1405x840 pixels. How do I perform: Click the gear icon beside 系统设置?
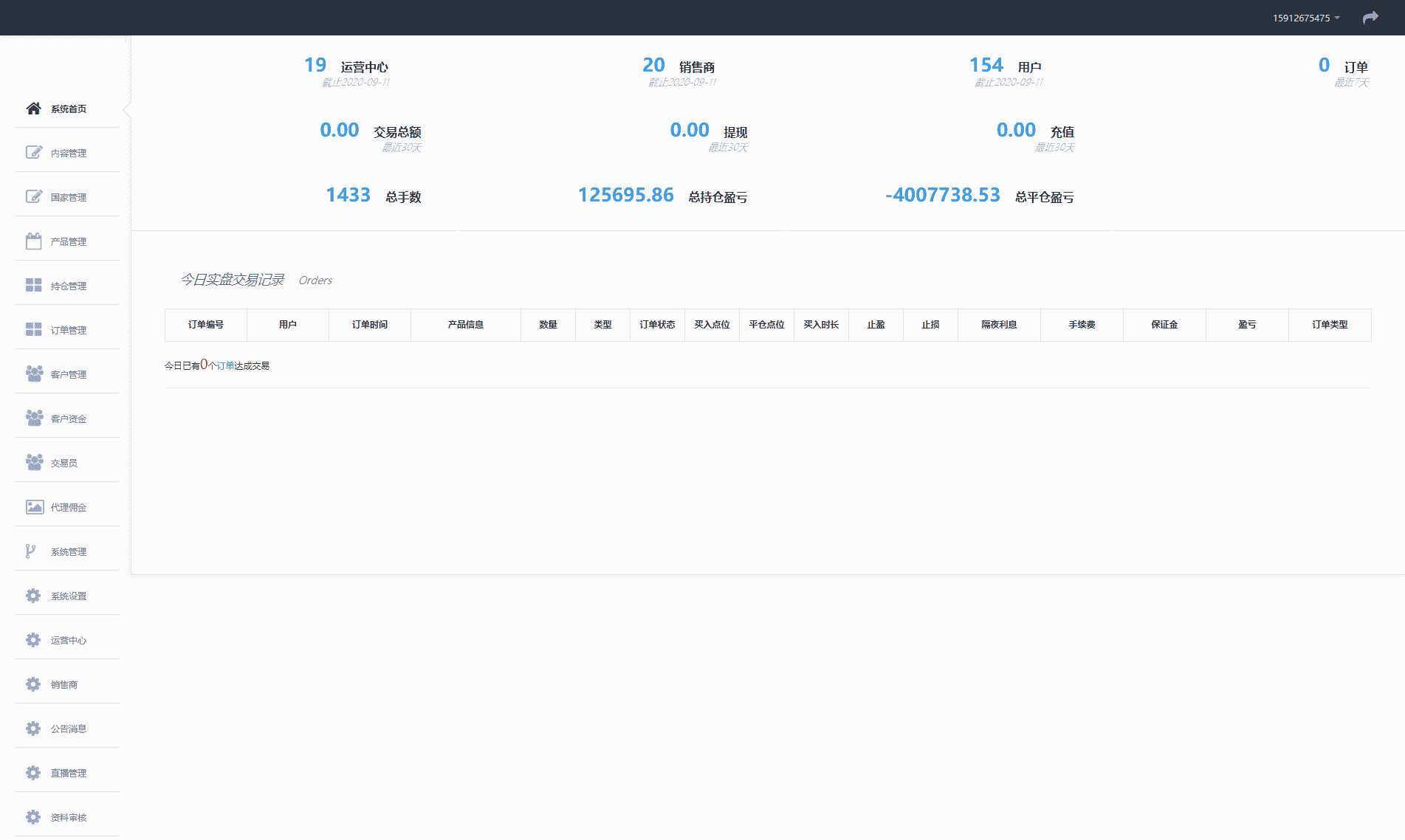(x=34, y=596)
